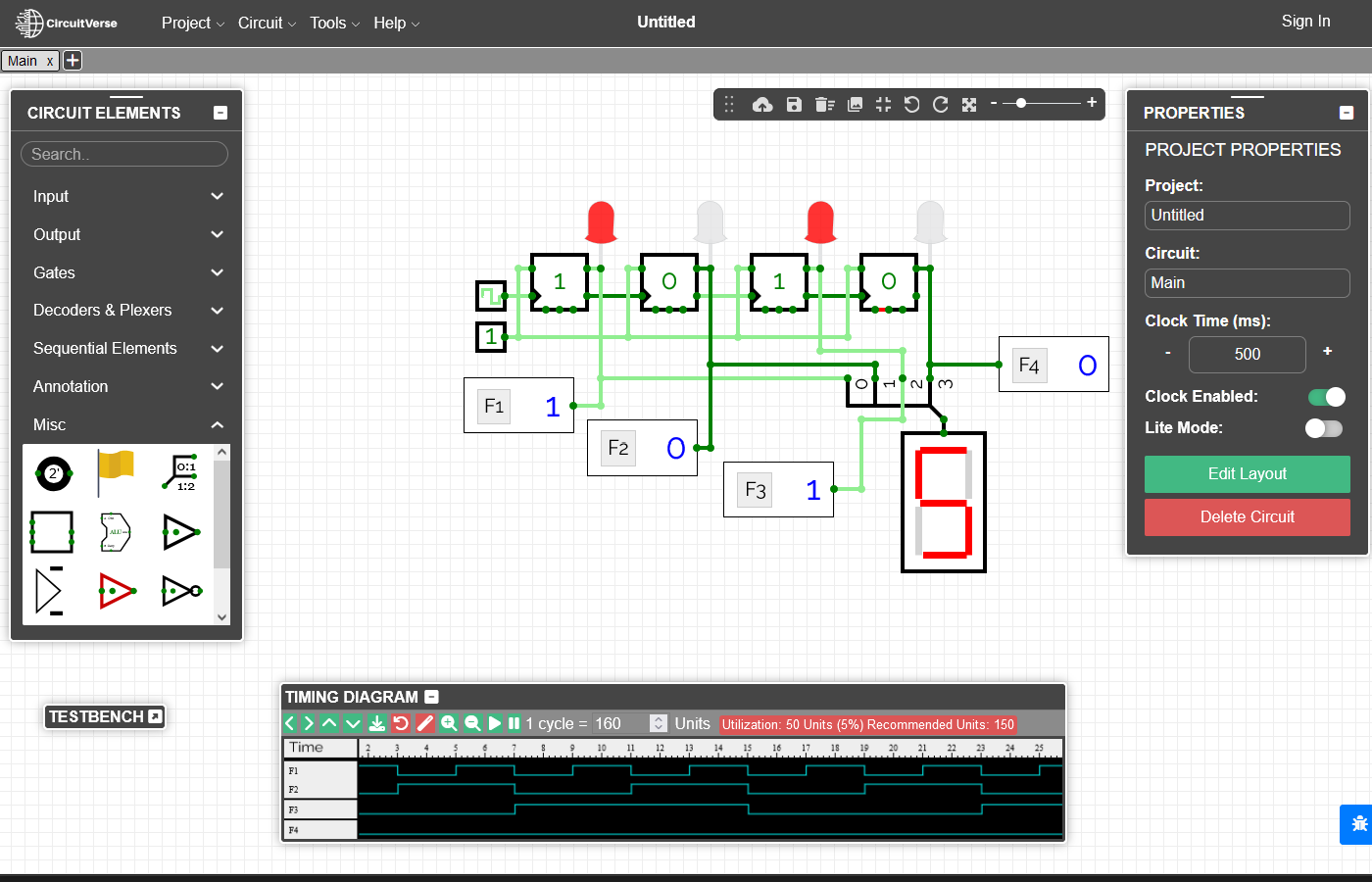Click the fullscreen view icon in the toolbar
The image size is (1372, 882).
(969, 104)
